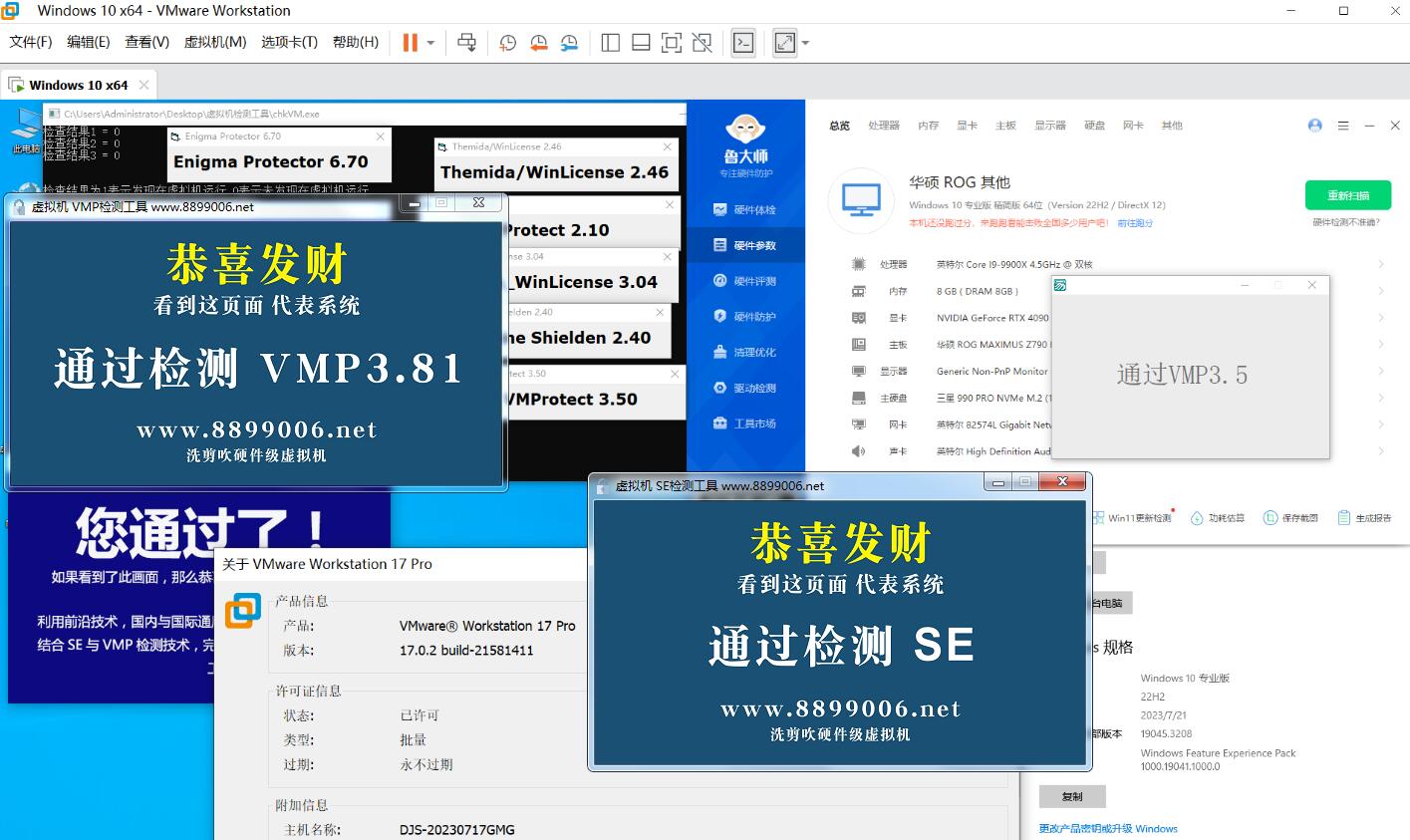Switch to the 总览 tab
1410x840 pixels.
coord(839,126)
